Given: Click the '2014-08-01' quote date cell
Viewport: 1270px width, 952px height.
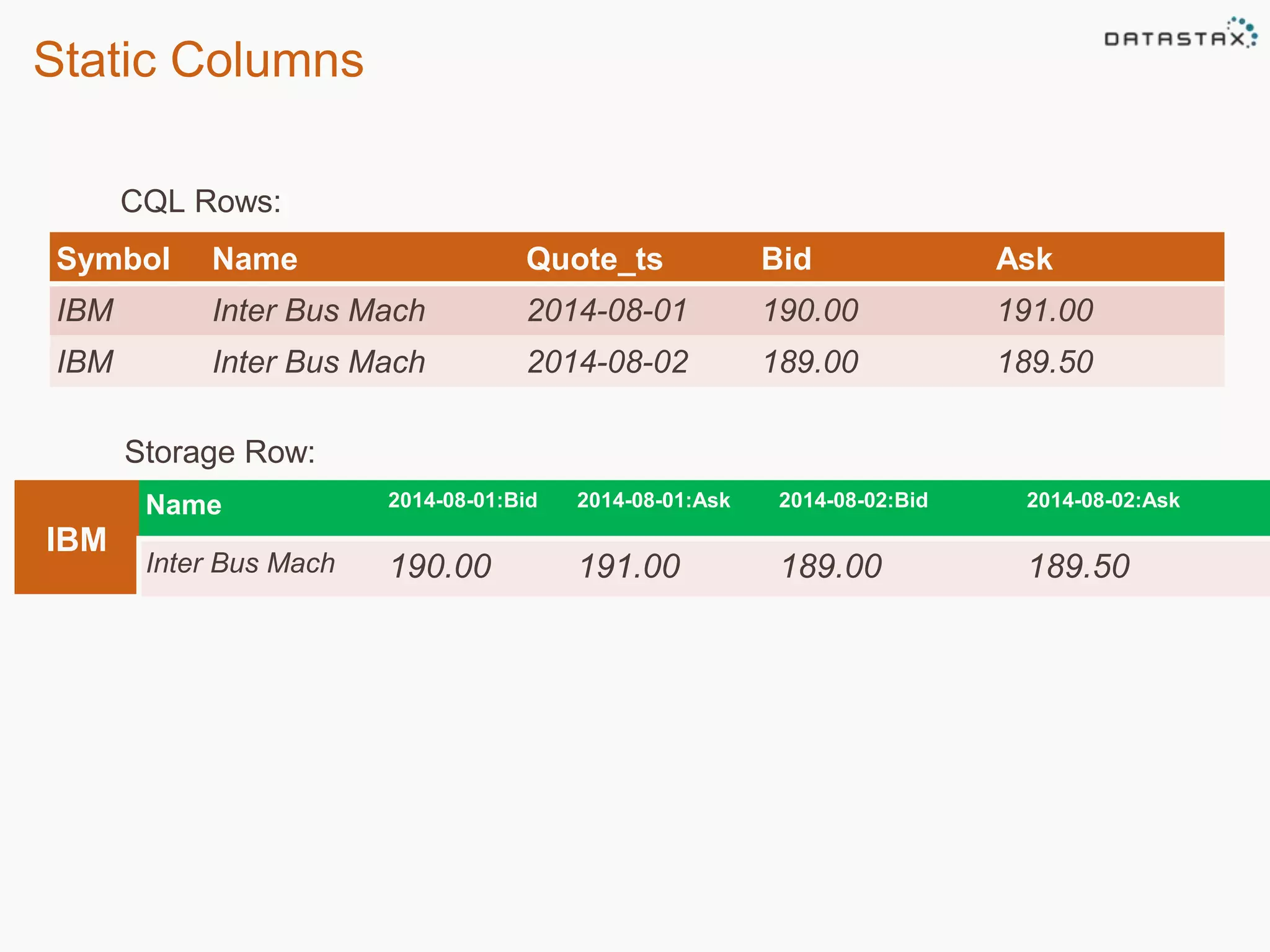Looking at the screenshot, I should click(608, 310).
